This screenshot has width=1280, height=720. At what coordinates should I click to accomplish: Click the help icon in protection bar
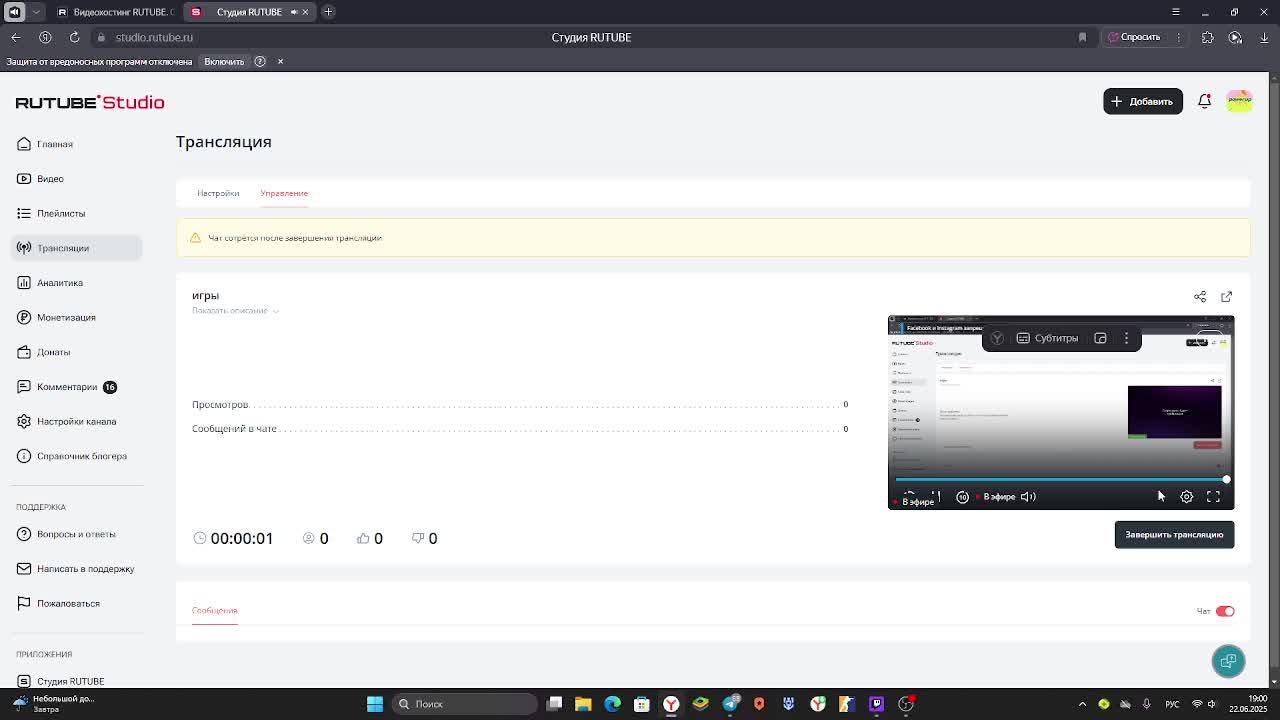[260, 62]
